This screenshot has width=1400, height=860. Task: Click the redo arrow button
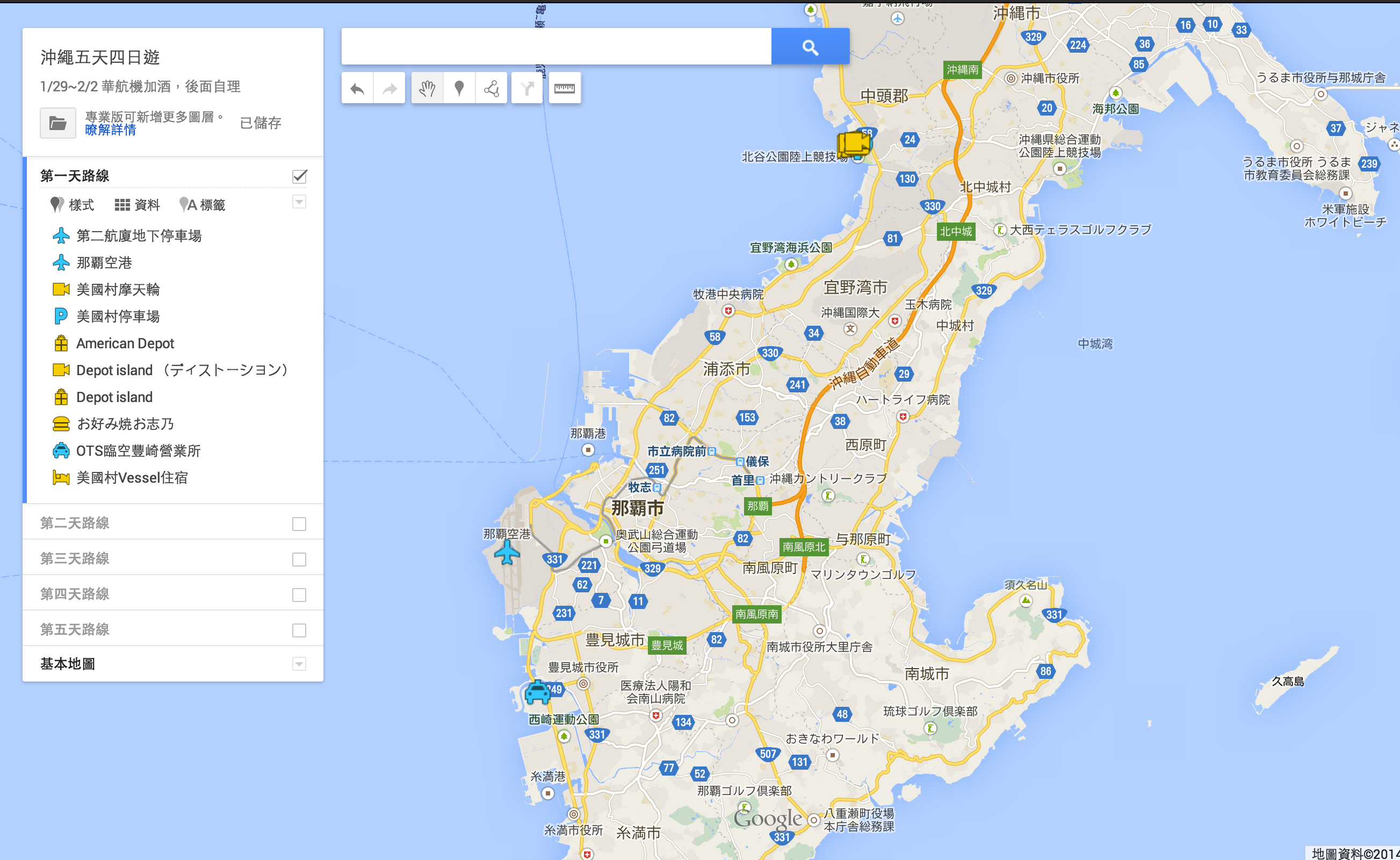click(389, 89)
